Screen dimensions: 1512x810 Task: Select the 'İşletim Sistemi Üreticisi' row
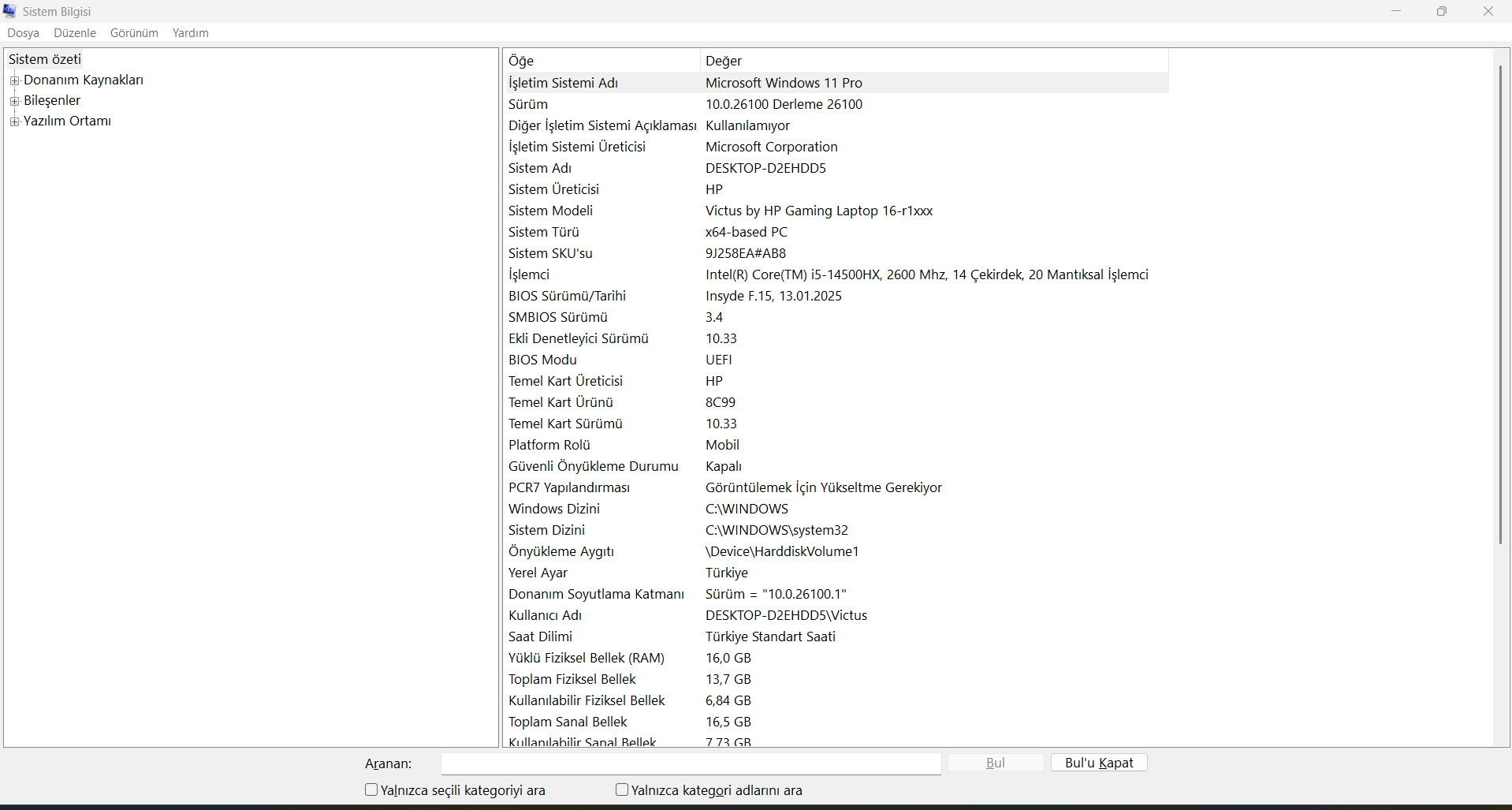836,147
